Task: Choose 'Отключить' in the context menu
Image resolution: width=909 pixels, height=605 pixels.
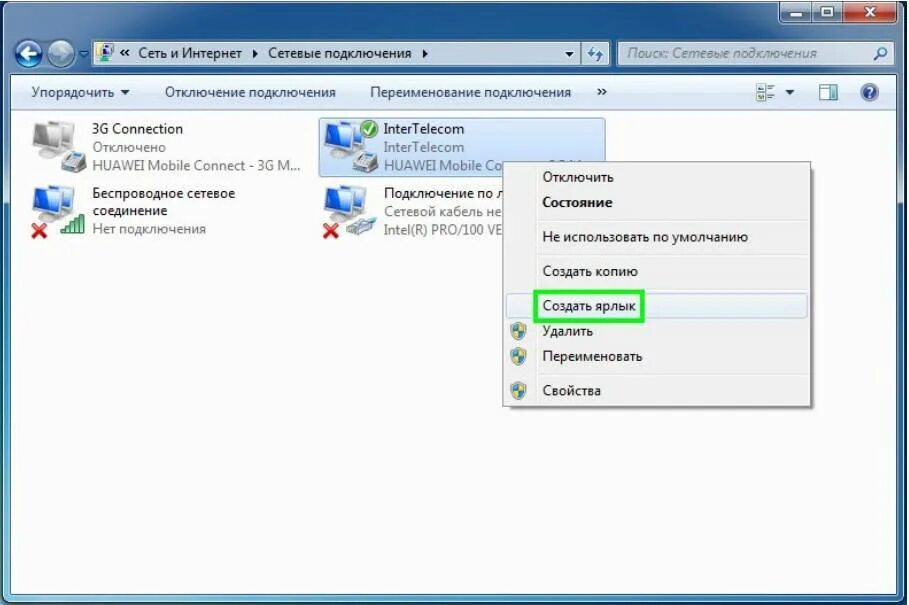Action: point(657,177)
